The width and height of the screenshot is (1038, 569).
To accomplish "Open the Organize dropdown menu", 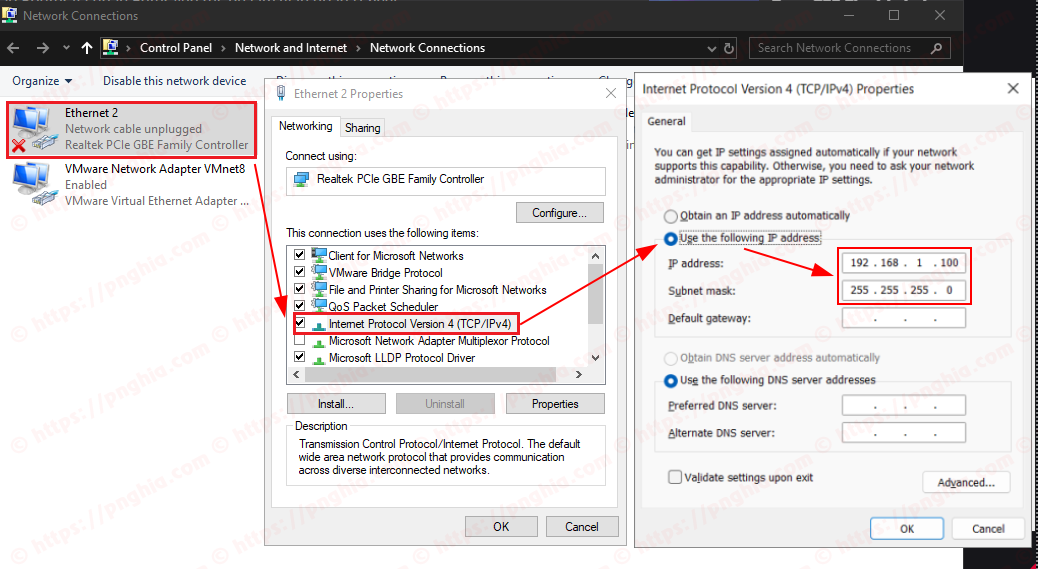I will [42, 81].
